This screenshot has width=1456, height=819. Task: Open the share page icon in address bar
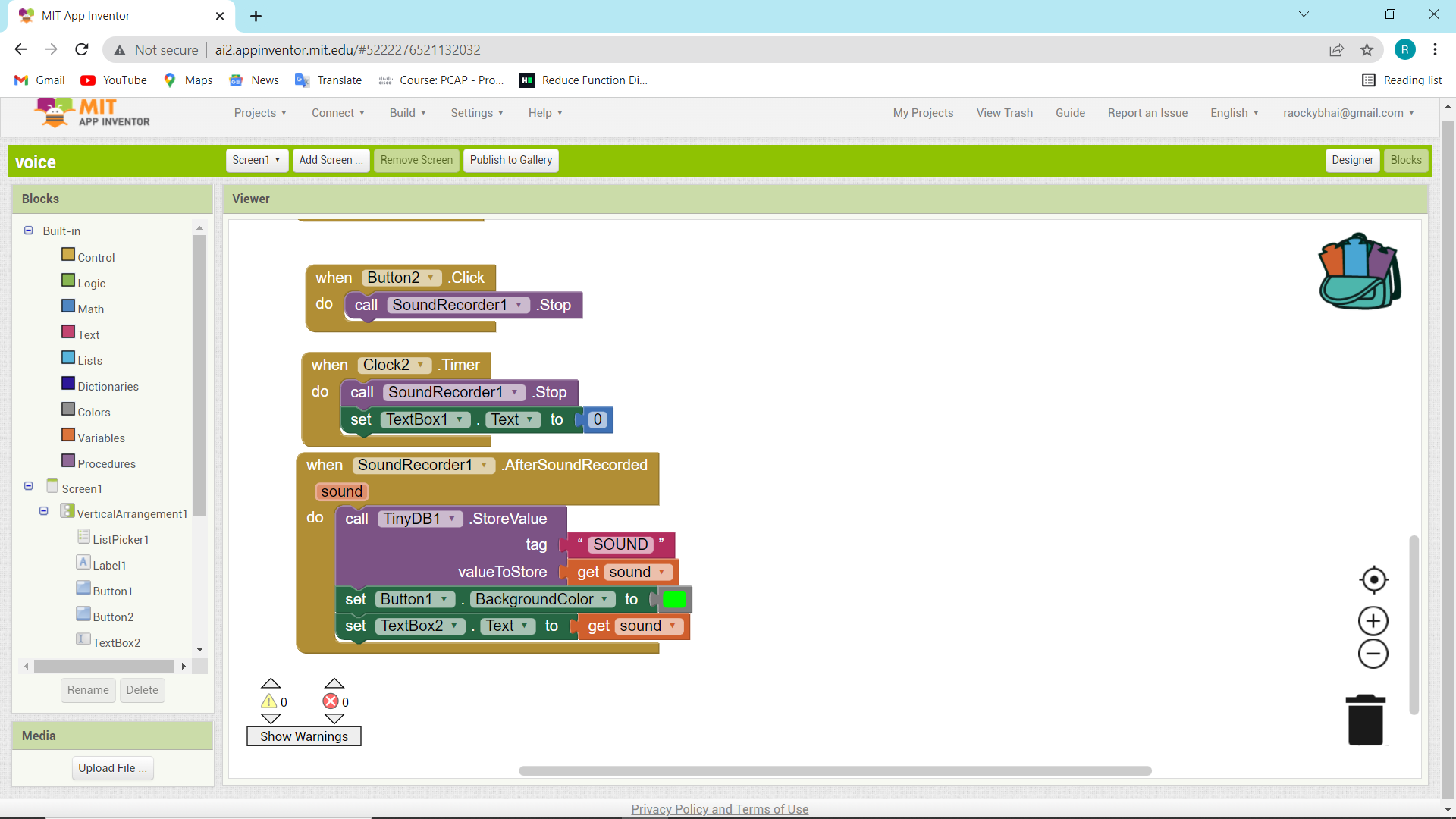(1336, 50)
